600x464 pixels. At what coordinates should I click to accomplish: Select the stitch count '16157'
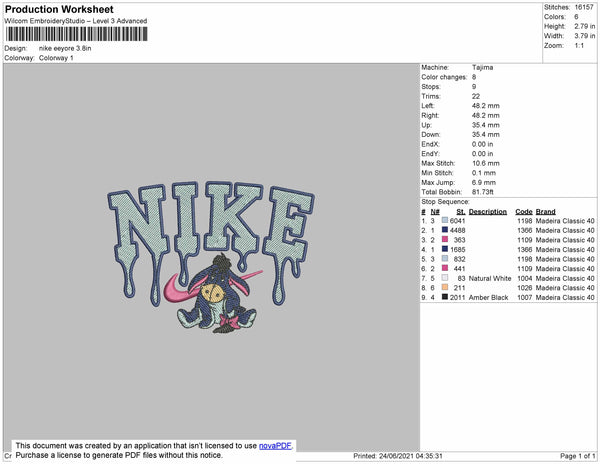point(584,7)
